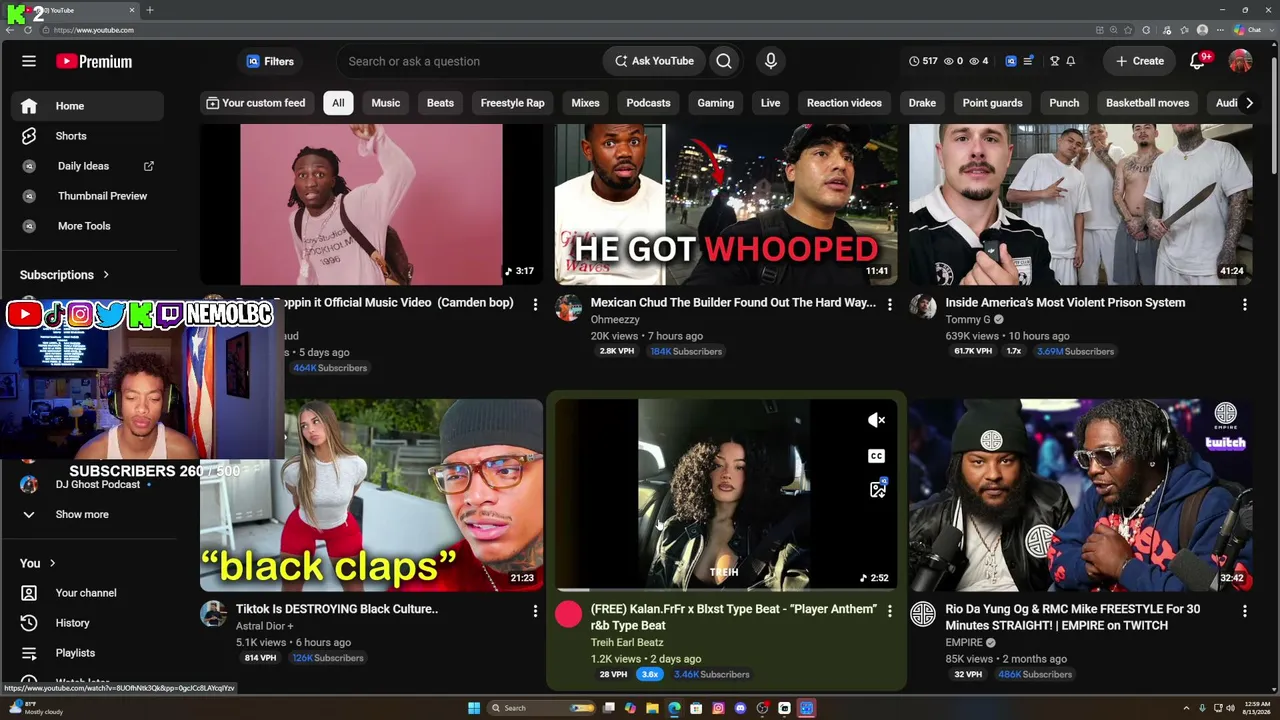Click the search magnifier button

(724, 61)
